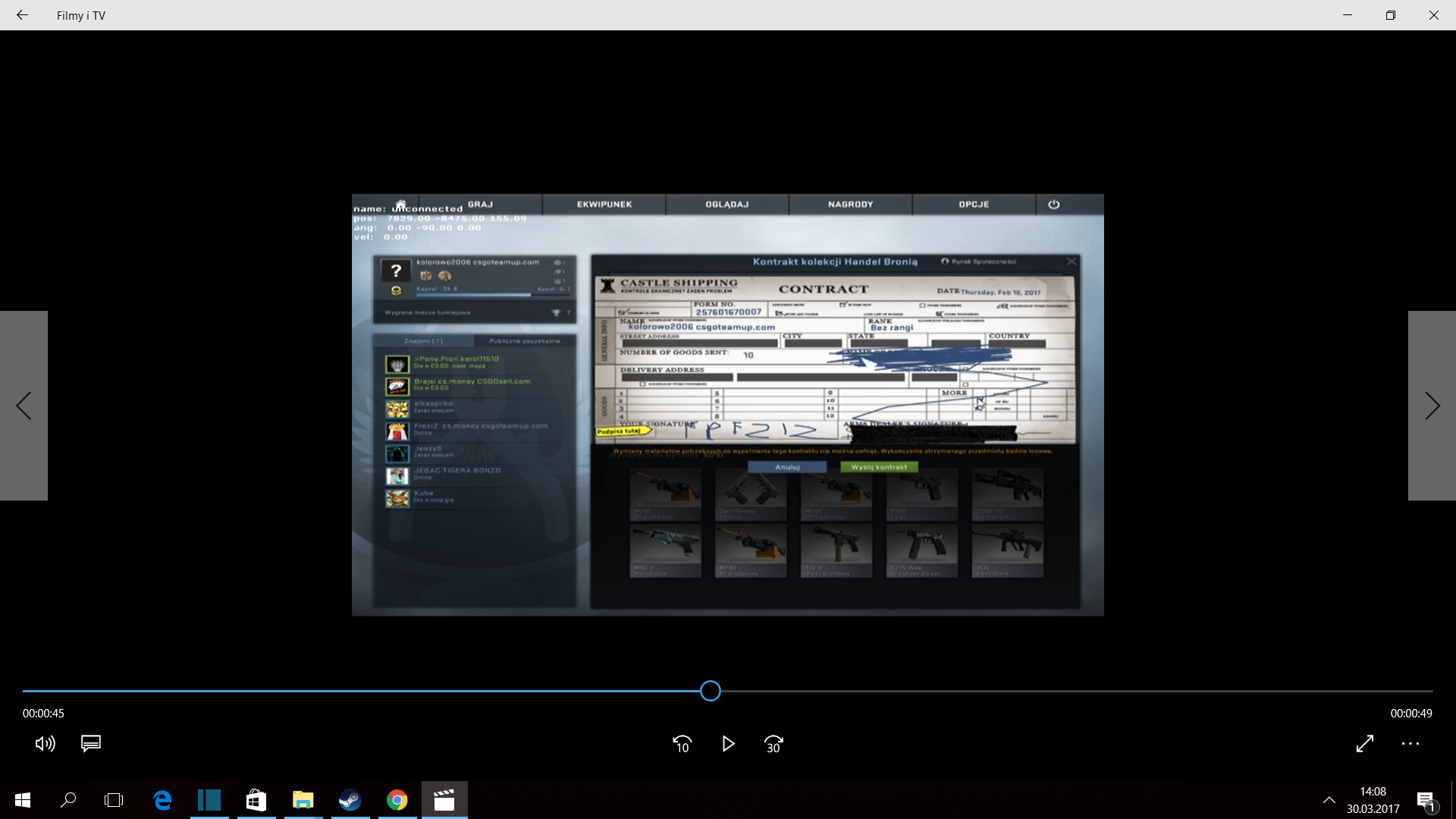Mute the video with the volume icon
The width and height of the screenshot is (1456, 819).
coord(45,744)
